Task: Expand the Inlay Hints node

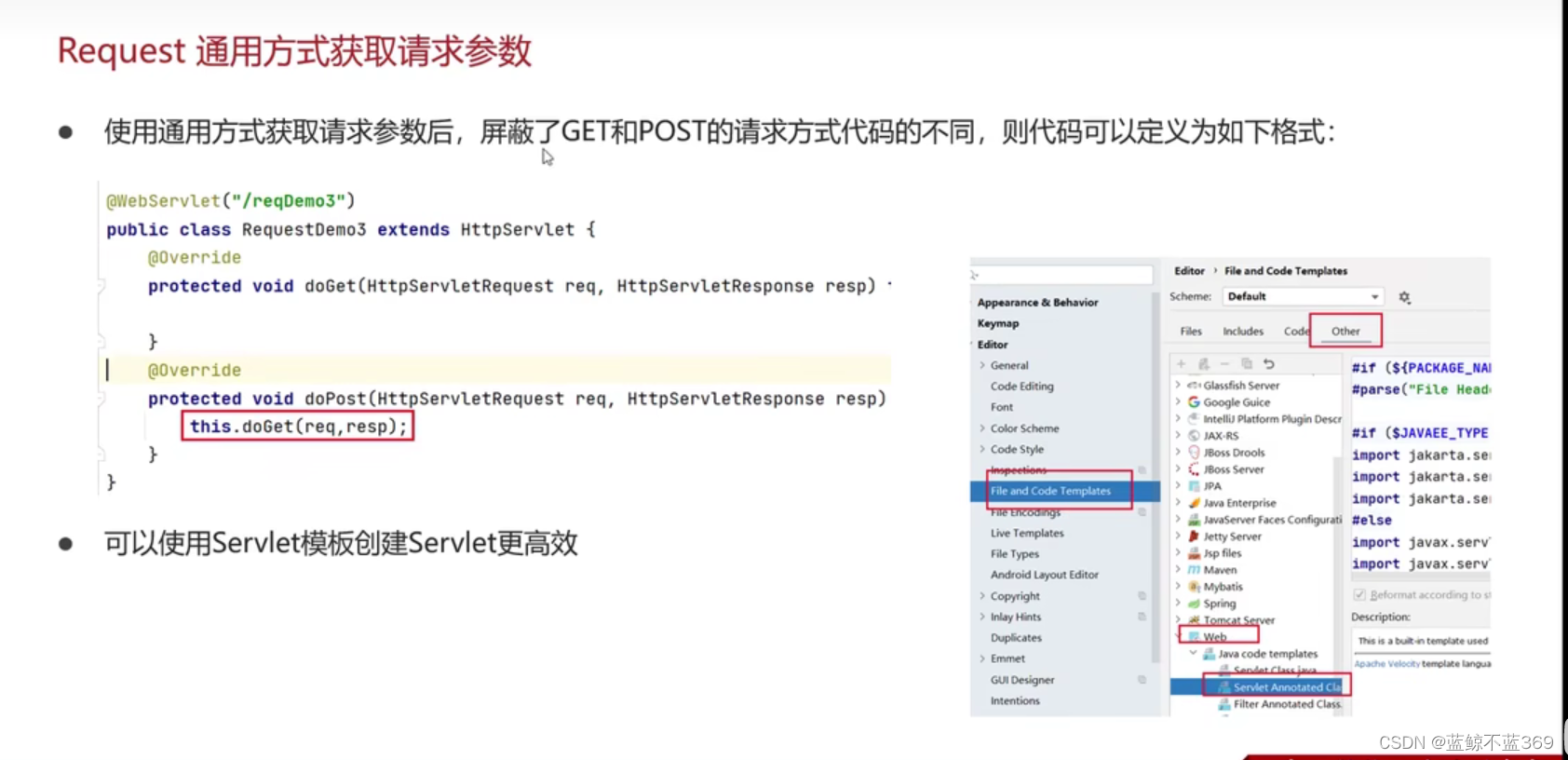Action: point(982,617)
